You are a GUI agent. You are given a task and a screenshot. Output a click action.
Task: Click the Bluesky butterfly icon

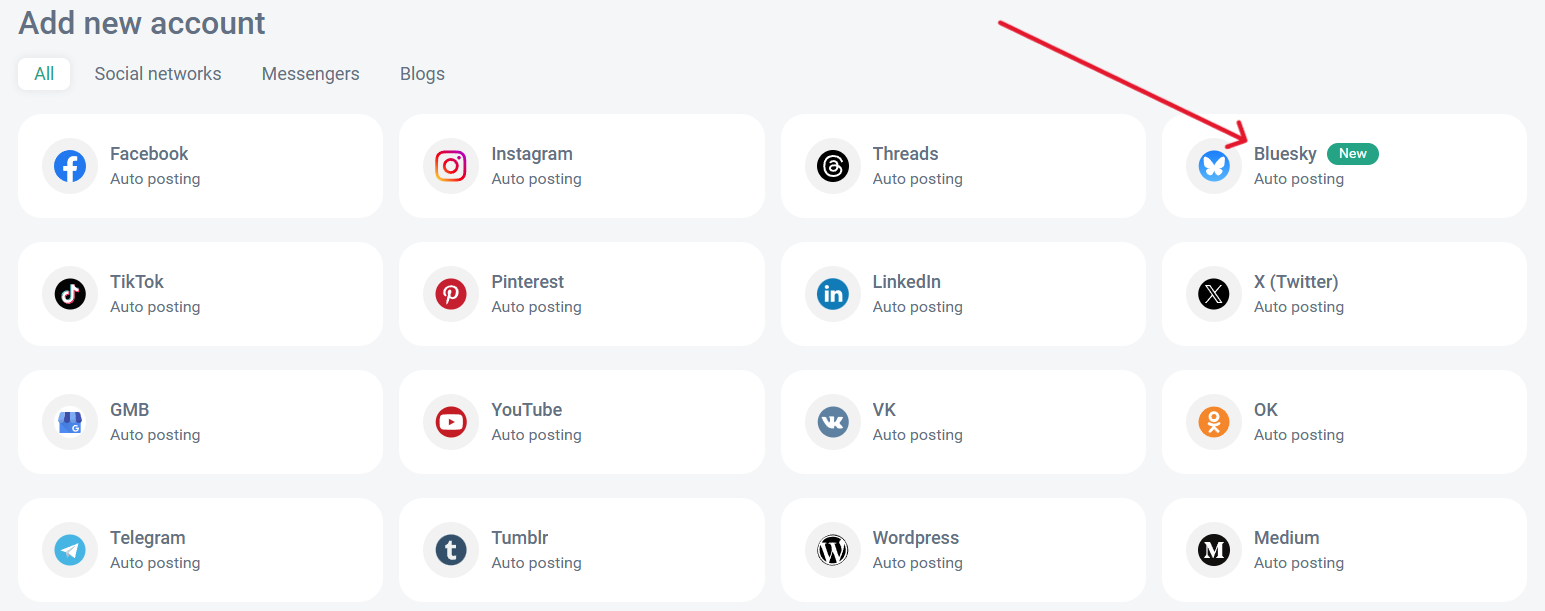1213,166
